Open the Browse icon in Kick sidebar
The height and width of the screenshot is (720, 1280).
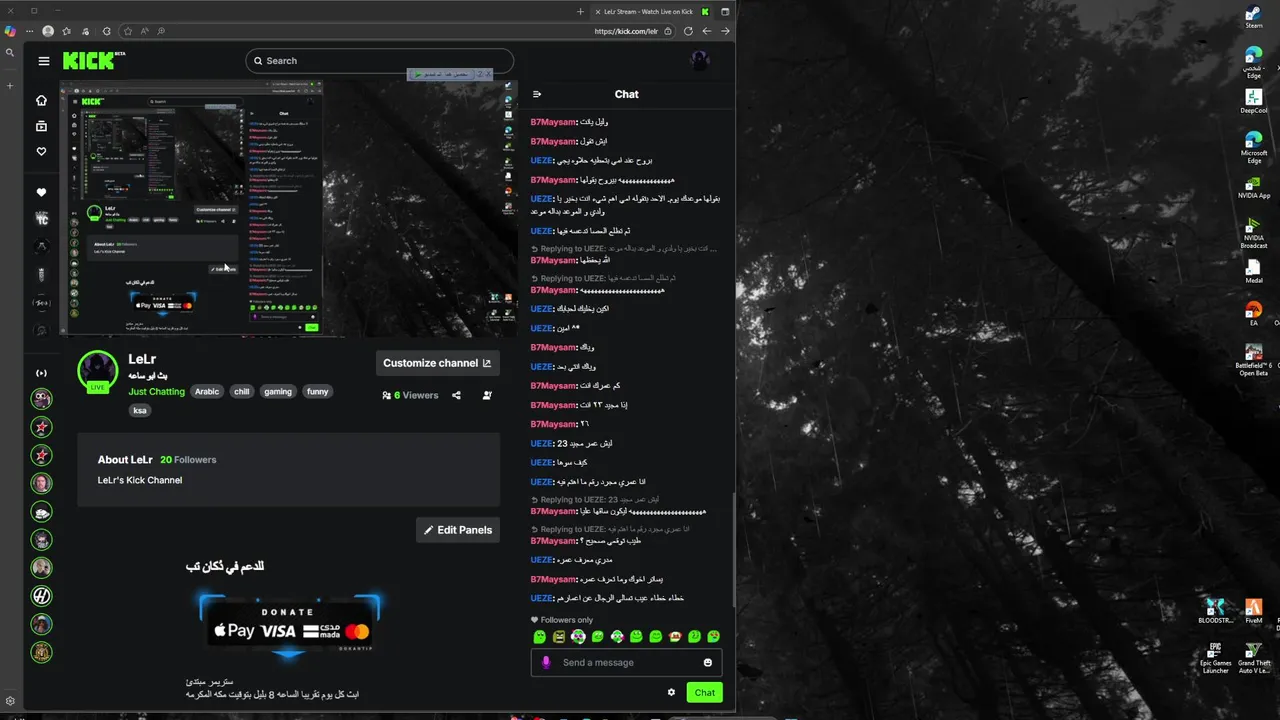tap(41, 126)
